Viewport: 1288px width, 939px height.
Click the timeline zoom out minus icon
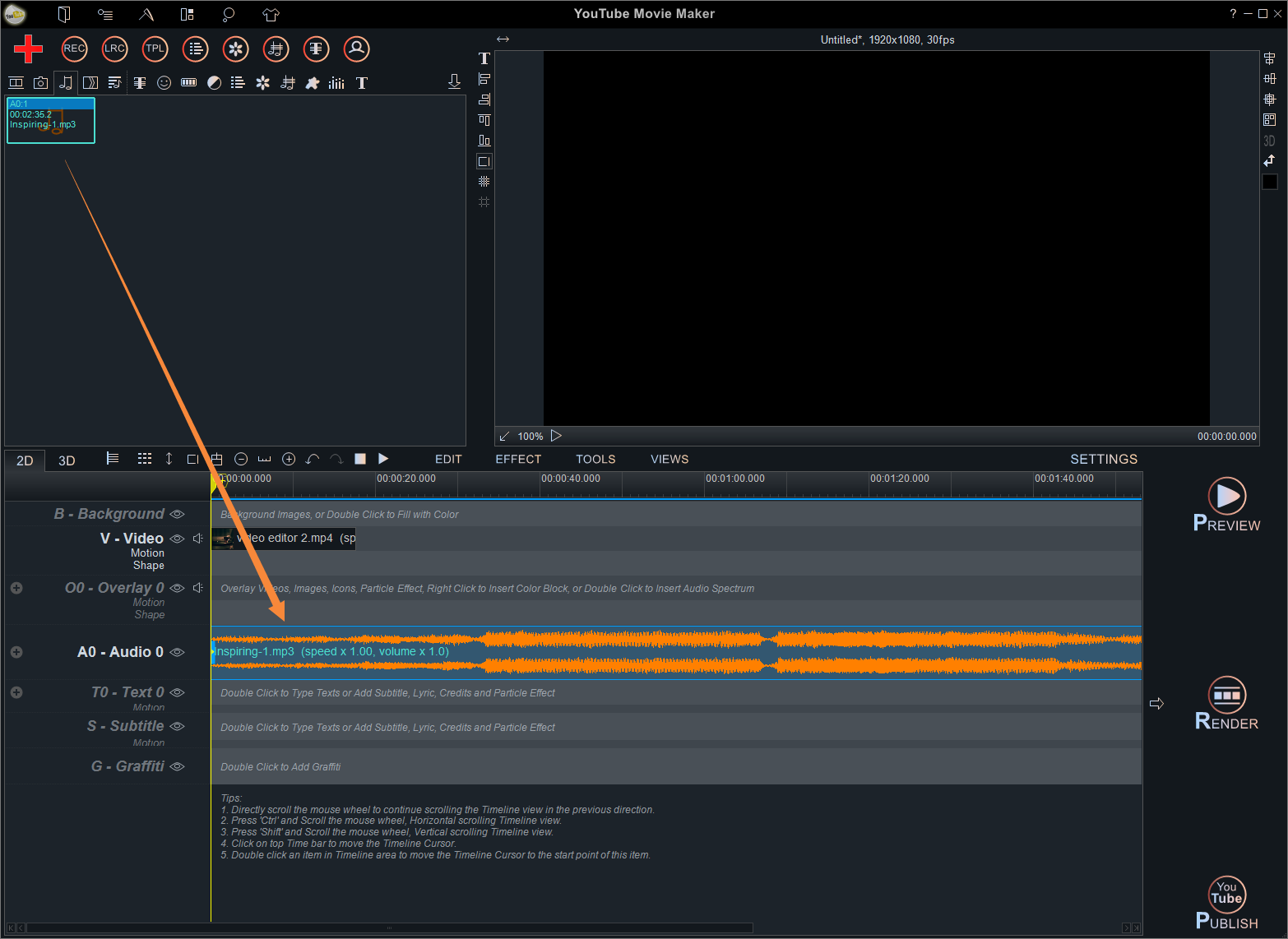[241, 459]
